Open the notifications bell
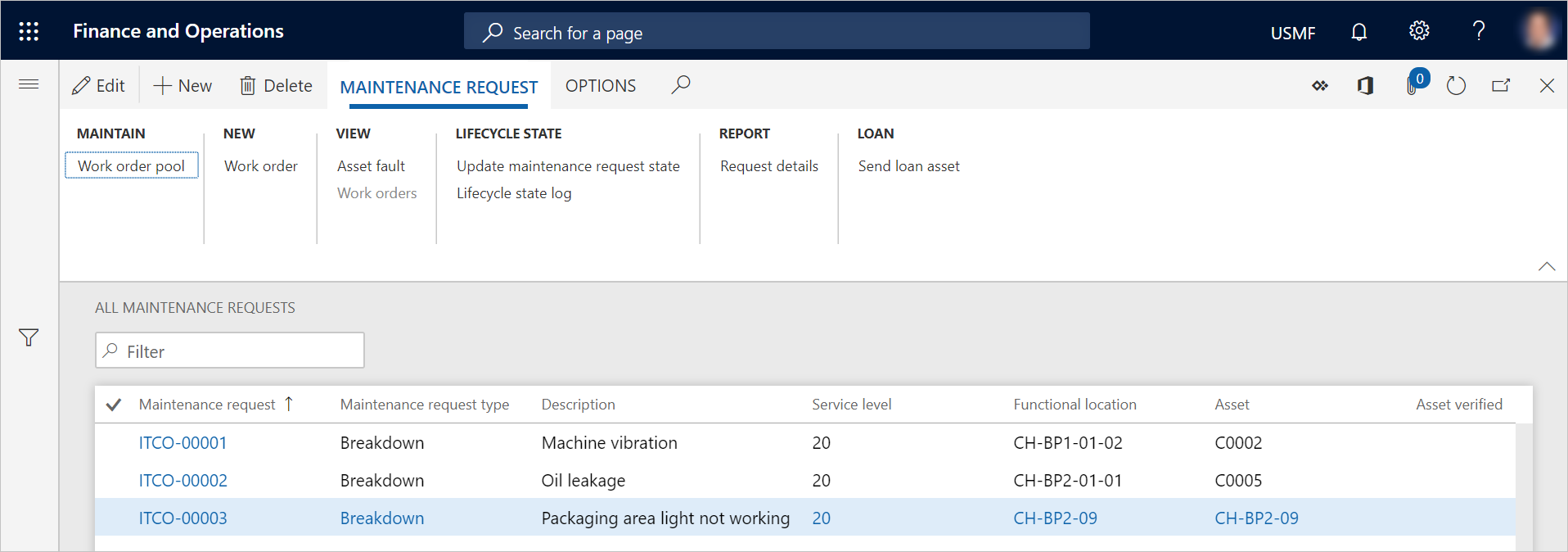 point(1358,32)
